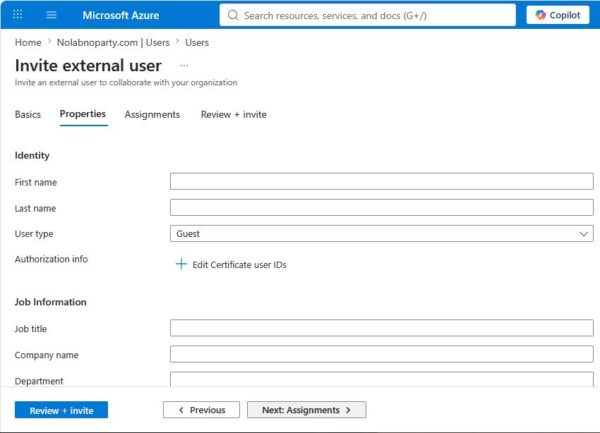Click the Department label
600x433 pixels.
tap(39, 381)
